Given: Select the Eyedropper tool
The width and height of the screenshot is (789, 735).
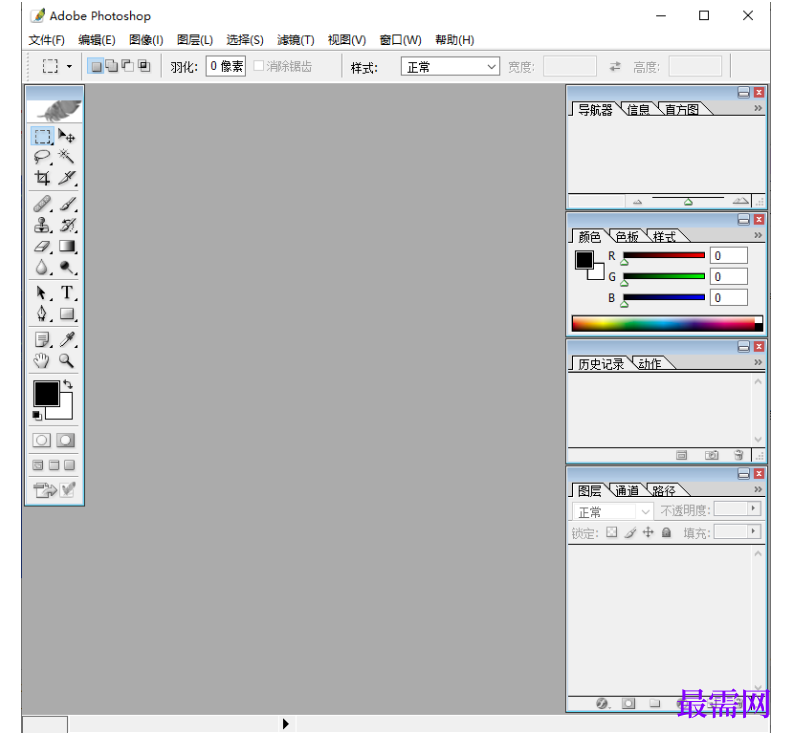Looking at the screenshot, I should point(66,340).
